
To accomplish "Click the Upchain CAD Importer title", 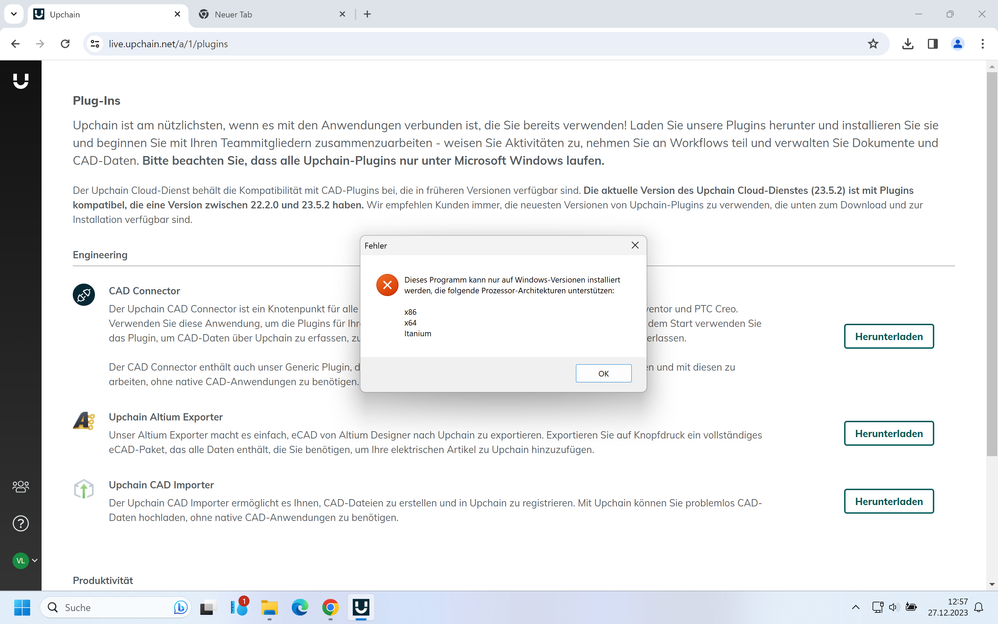I will (x=161, y=485).
